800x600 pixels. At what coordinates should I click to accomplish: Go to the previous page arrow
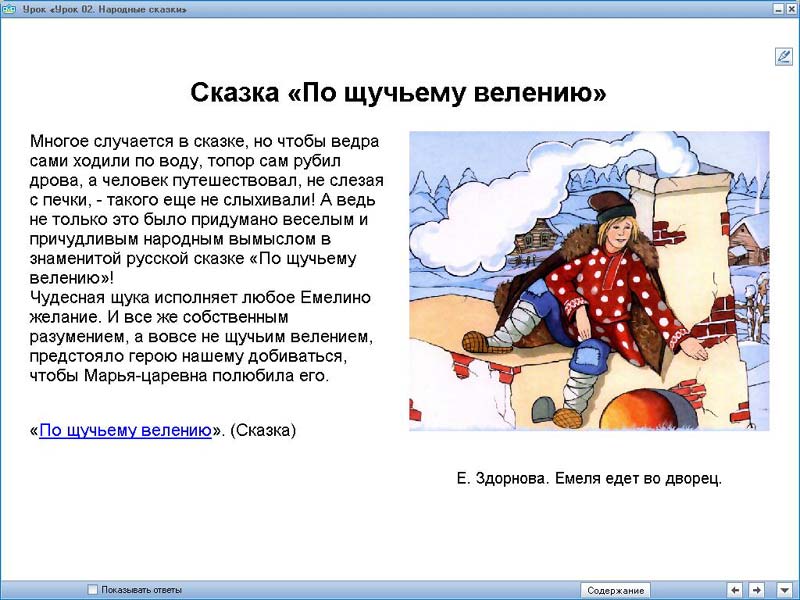point(735,590)
